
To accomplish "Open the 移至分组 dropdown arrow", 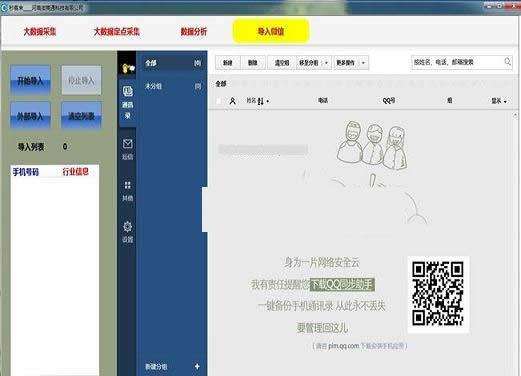I will click(326, 63).
